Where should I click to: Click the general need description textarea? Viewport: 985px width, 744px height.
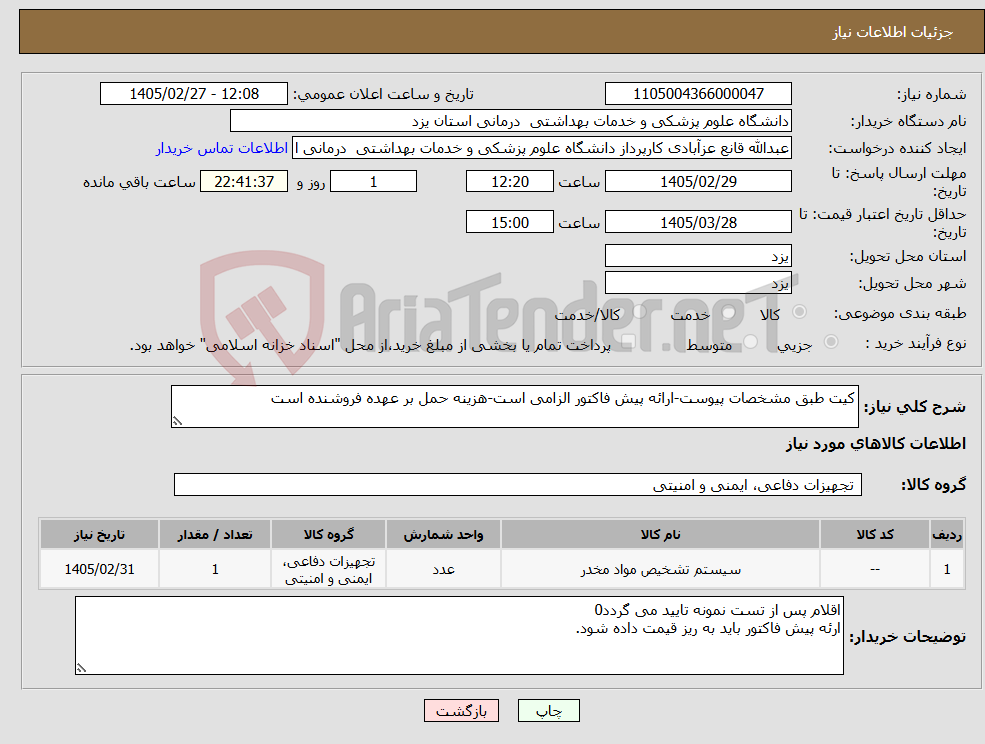(514, 407)
